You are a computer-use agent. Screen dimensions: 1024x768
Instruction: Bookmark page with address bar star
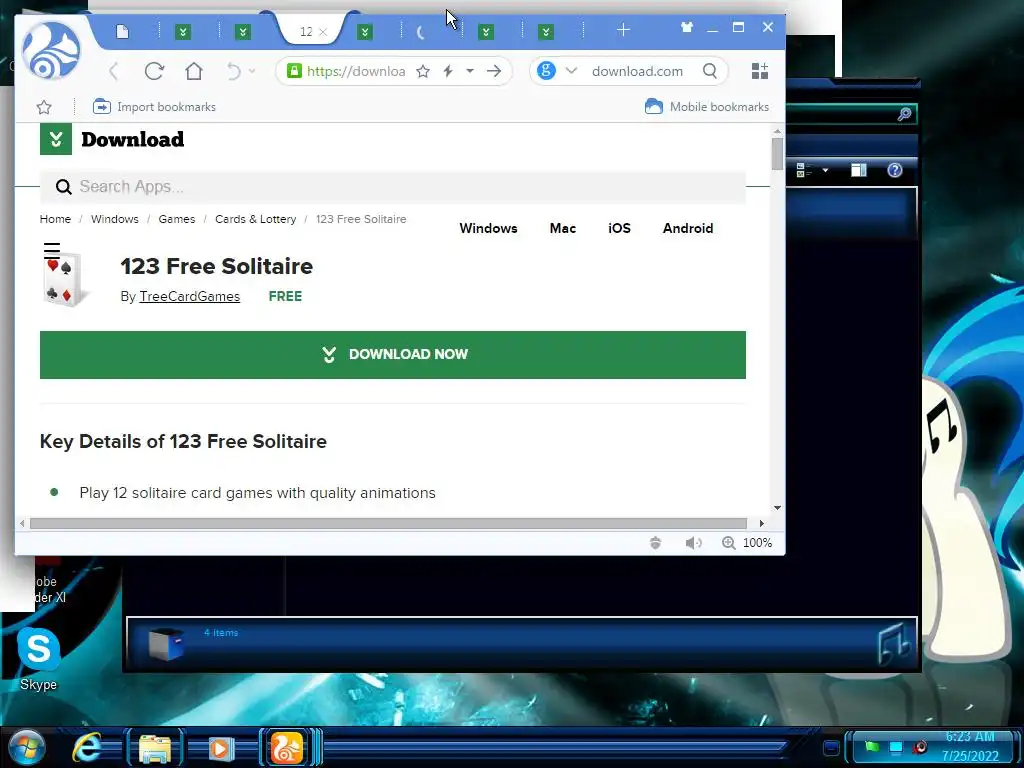(423, 71)
